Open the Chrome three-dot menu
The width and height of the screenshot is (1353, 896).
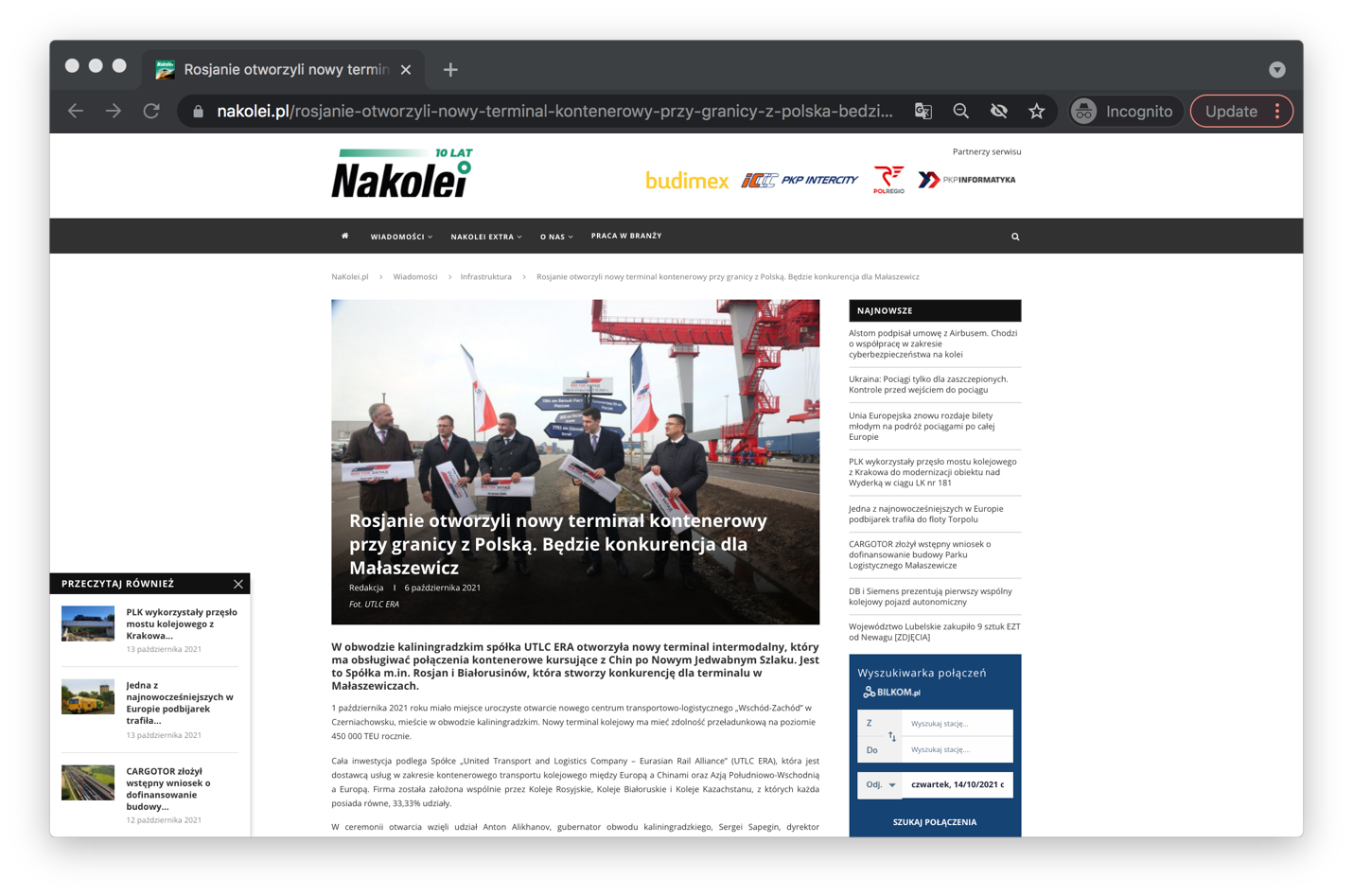[1277, 111]
